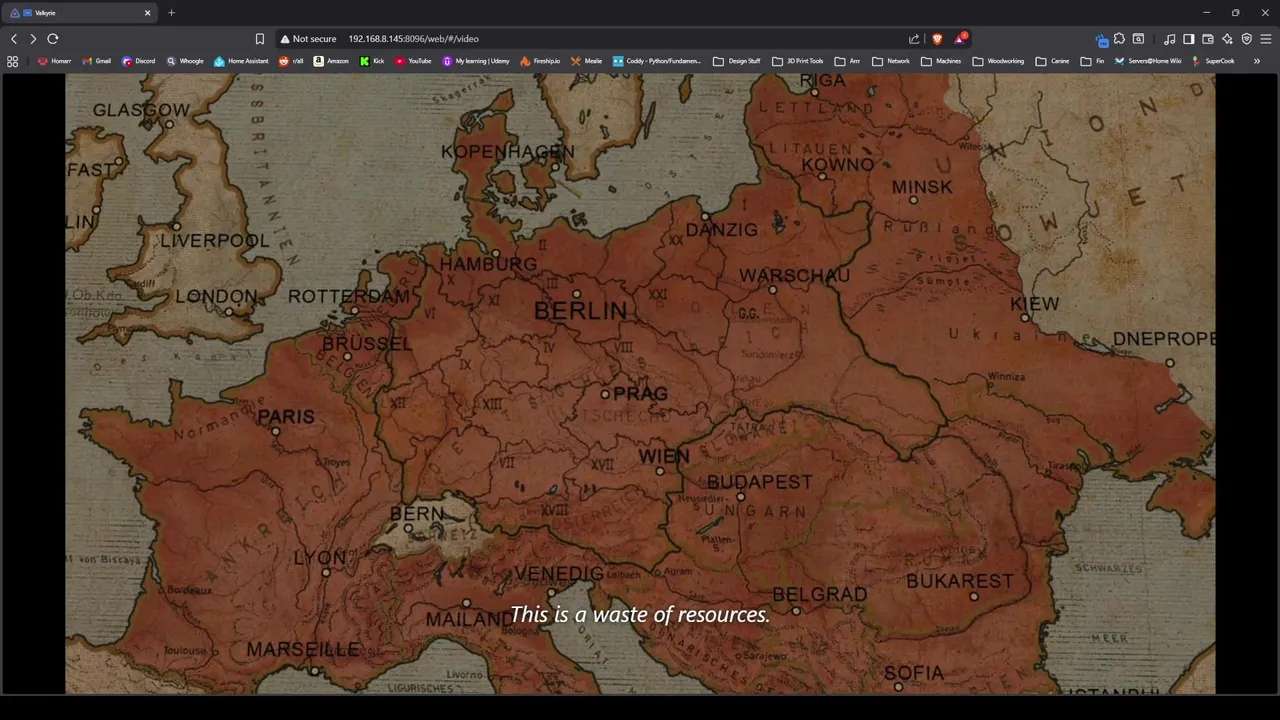Open the Brave VPN shield icon
Screen dimensions: 1280x720
1246,39
